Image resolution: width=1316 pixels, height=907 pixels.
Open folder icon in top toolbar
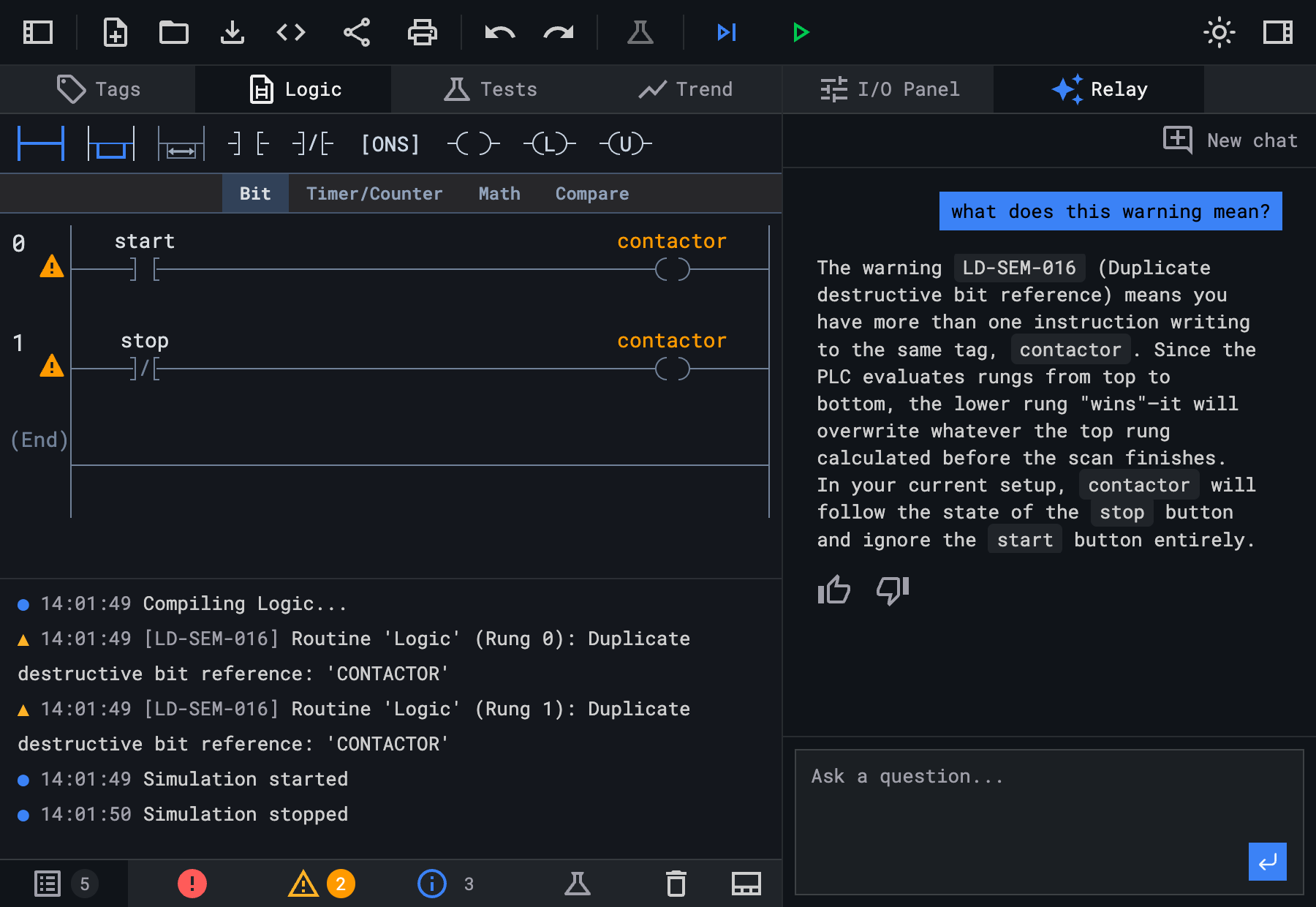click(x=174, y=32)
